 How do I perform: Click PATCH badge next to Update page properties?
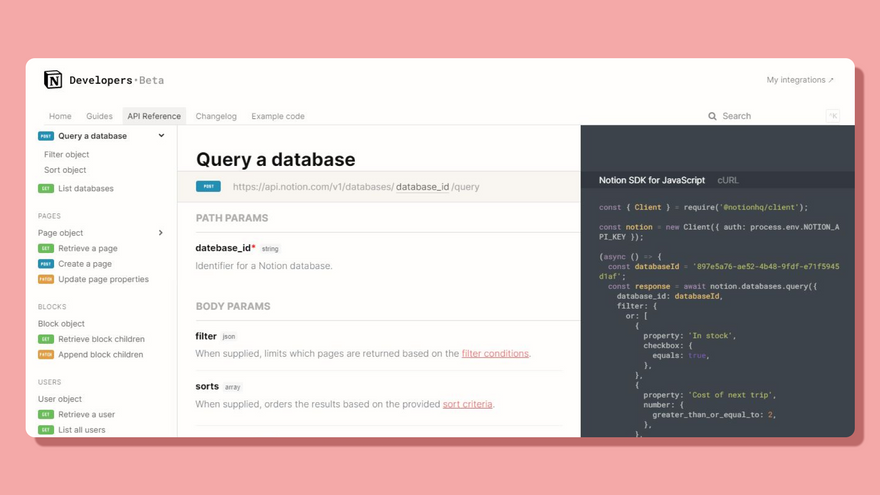(46, 279)
